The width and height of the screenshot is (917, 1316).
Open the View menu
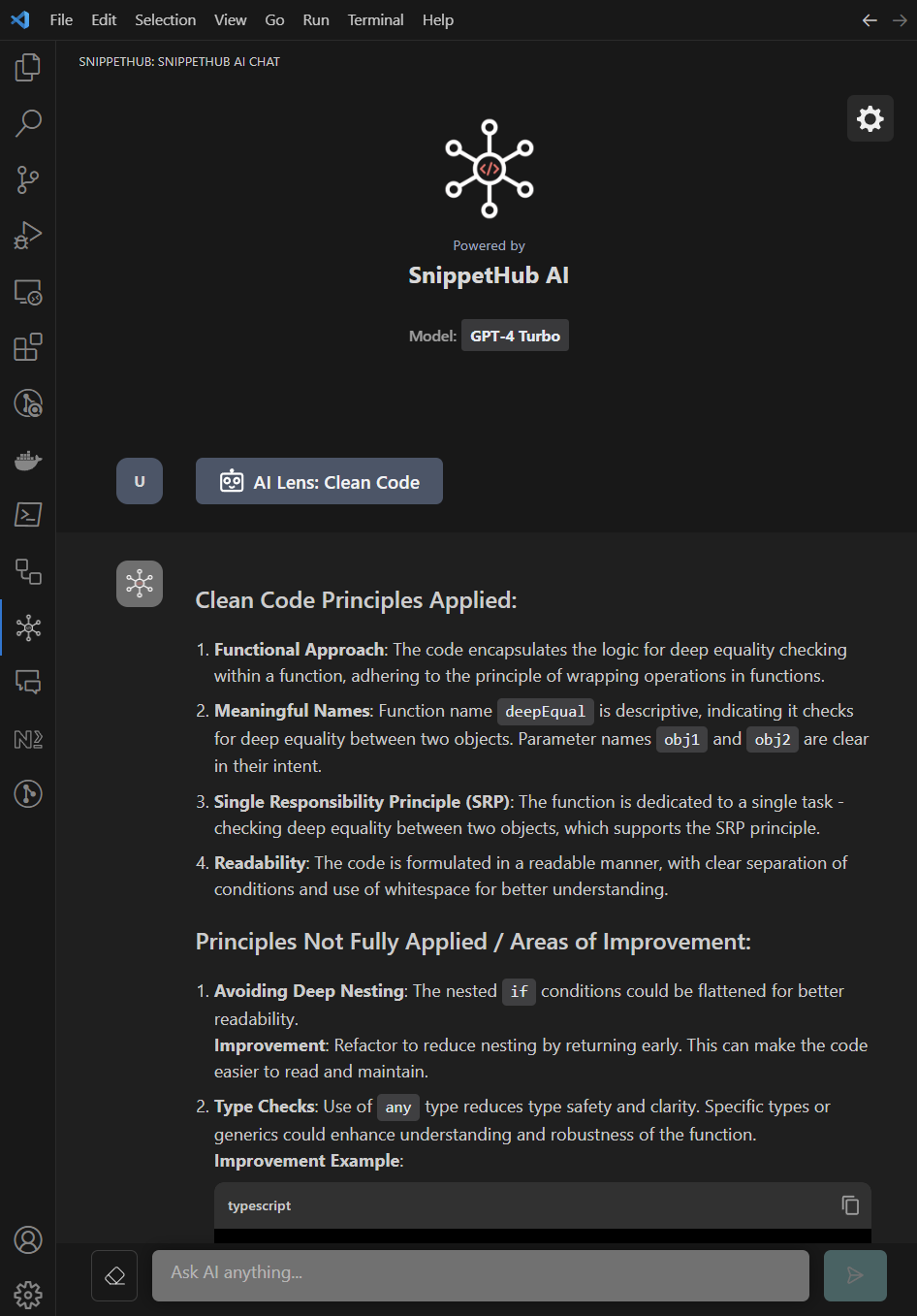click(231, 19)
